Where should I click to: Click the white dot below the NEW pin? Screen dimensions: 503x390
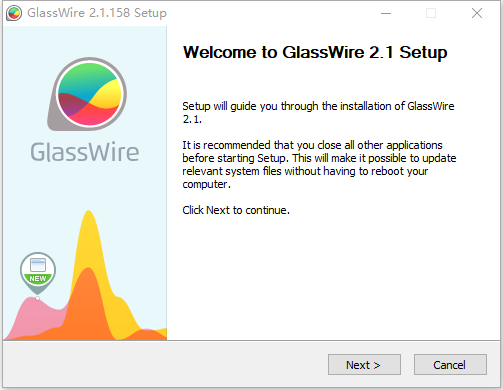[x=37, y=298]
